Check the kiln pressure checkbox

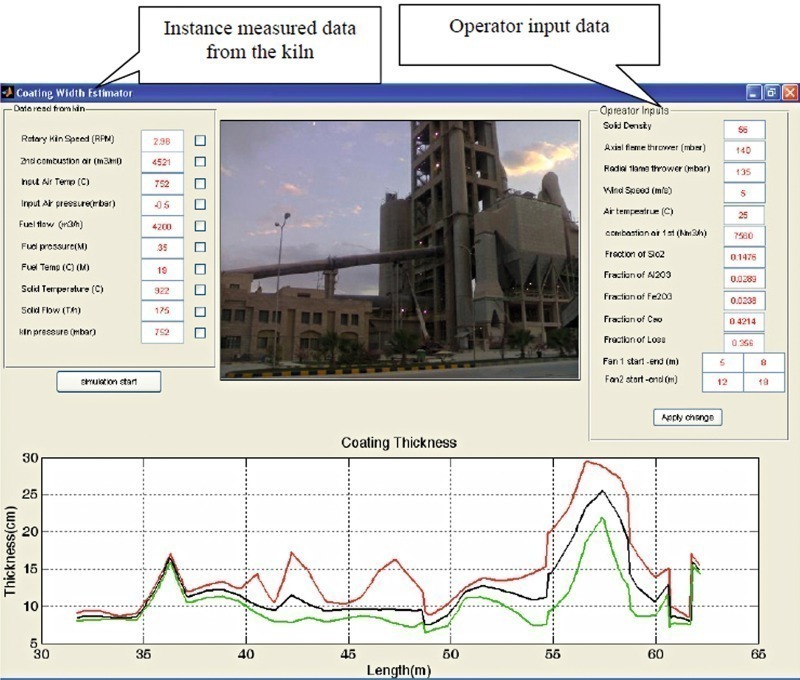200,332
